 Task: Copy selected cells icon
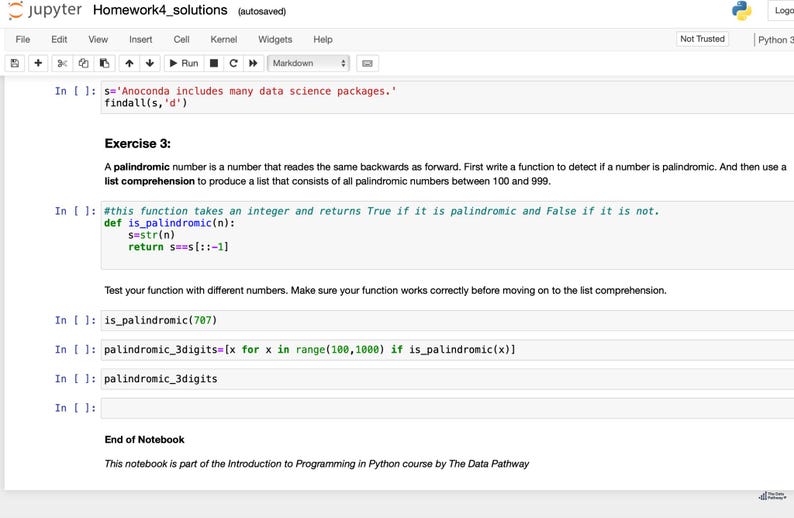tap(84, 63)
